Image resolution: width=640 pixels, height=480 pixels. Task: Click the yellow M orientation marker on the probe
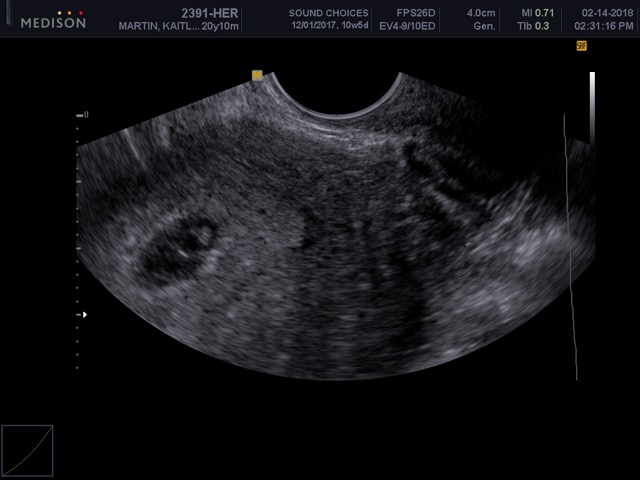(257, 75)
